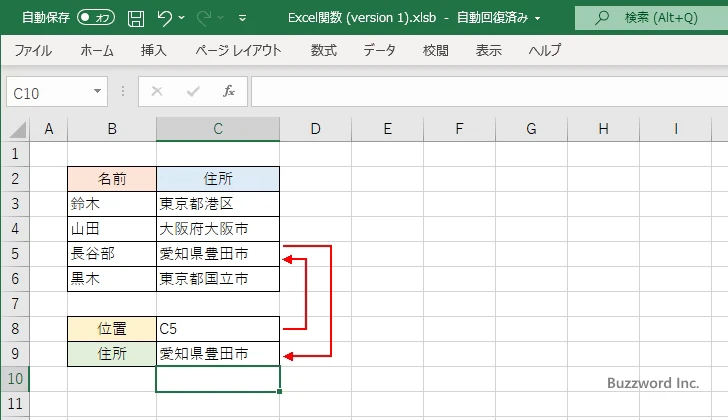
Task: Select column I header
Action: point(676,129)
